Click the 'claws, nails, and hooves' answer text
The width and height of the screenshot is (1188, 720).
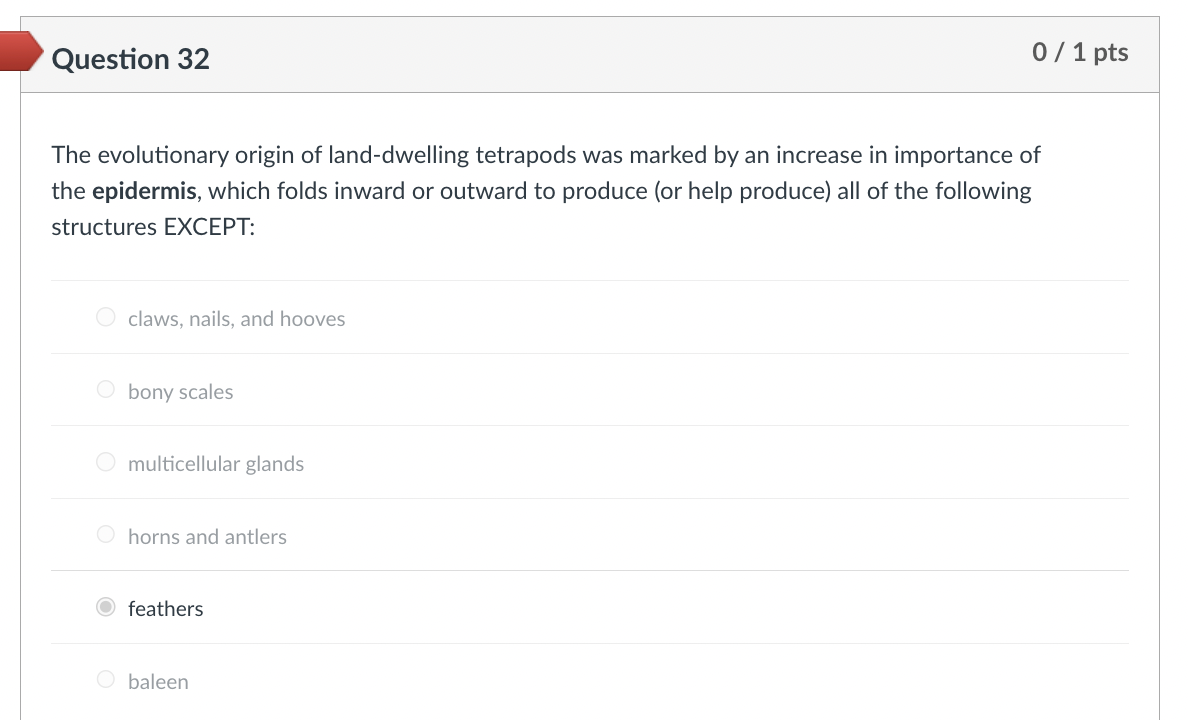click(236, 319)
